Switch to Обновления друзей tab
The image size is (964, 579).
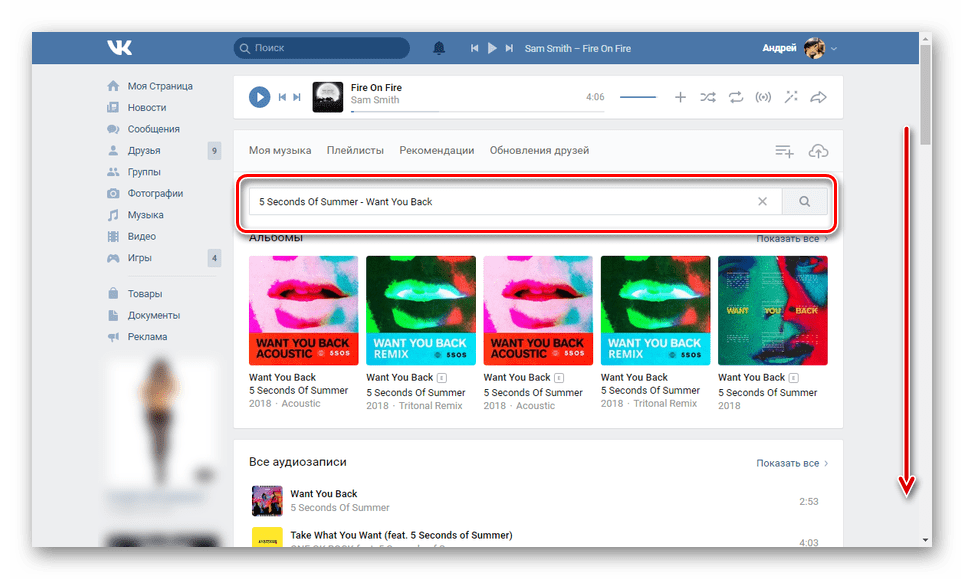[539, 151]
